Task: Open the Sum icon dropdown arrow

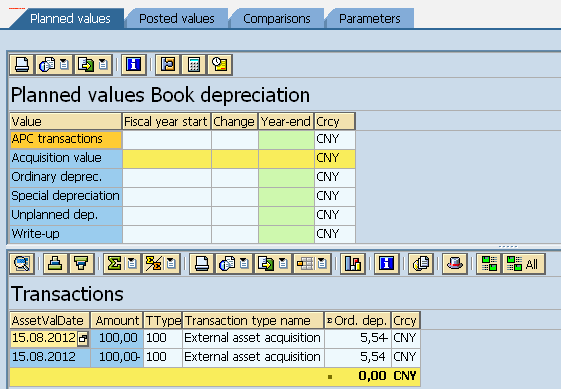Action: point(133,264)
